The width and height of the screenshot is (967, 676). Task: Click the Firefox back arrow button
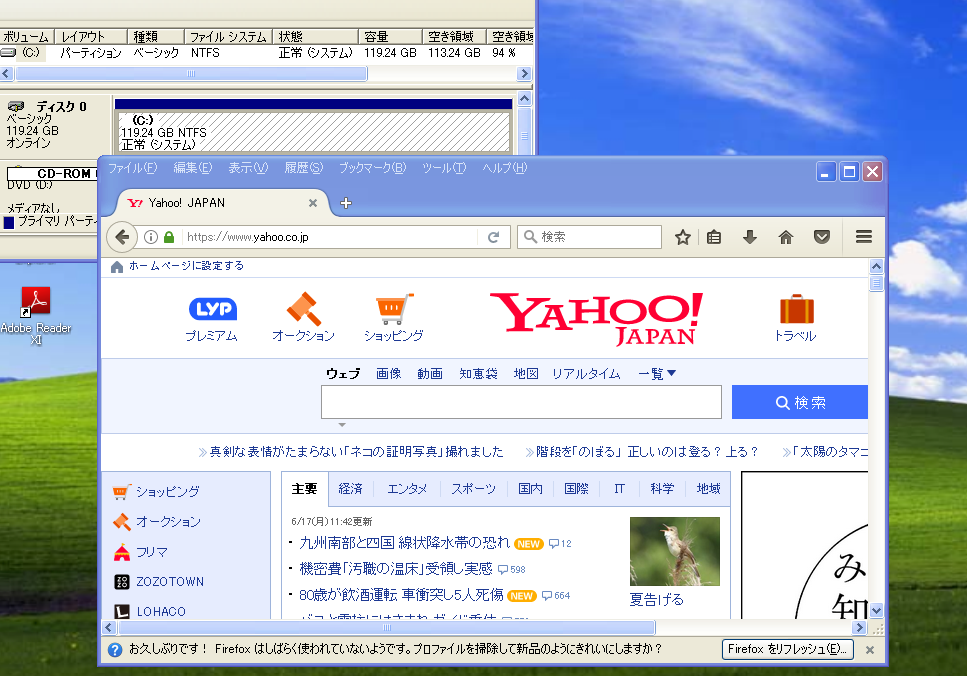point(122,237)
